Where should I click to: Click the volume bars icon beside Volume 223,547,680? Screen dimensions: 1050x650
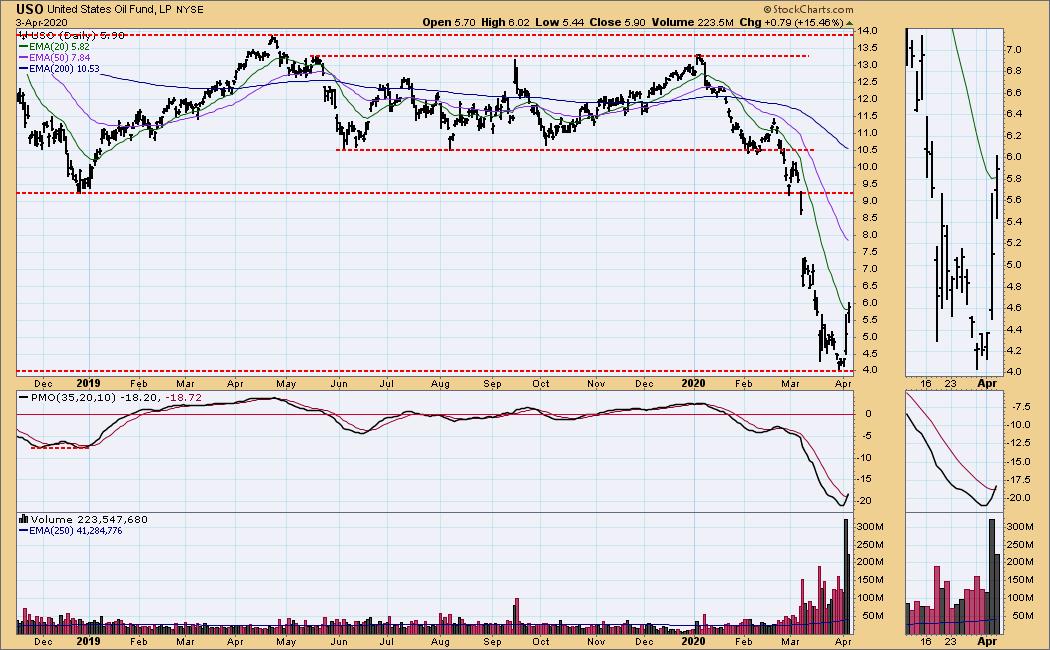23,519
